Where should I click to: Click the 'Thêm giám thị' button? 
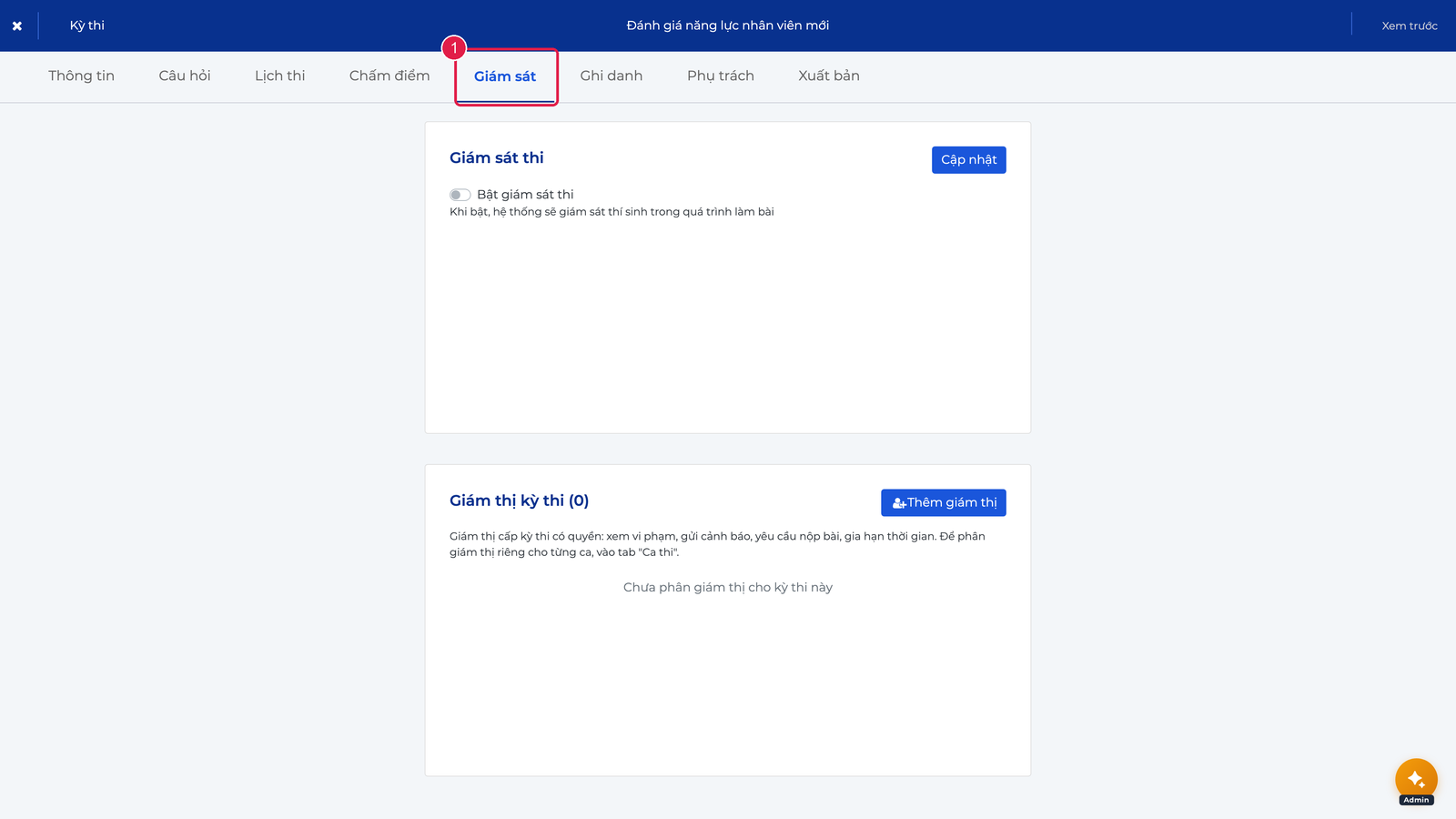tap(944, 503)
